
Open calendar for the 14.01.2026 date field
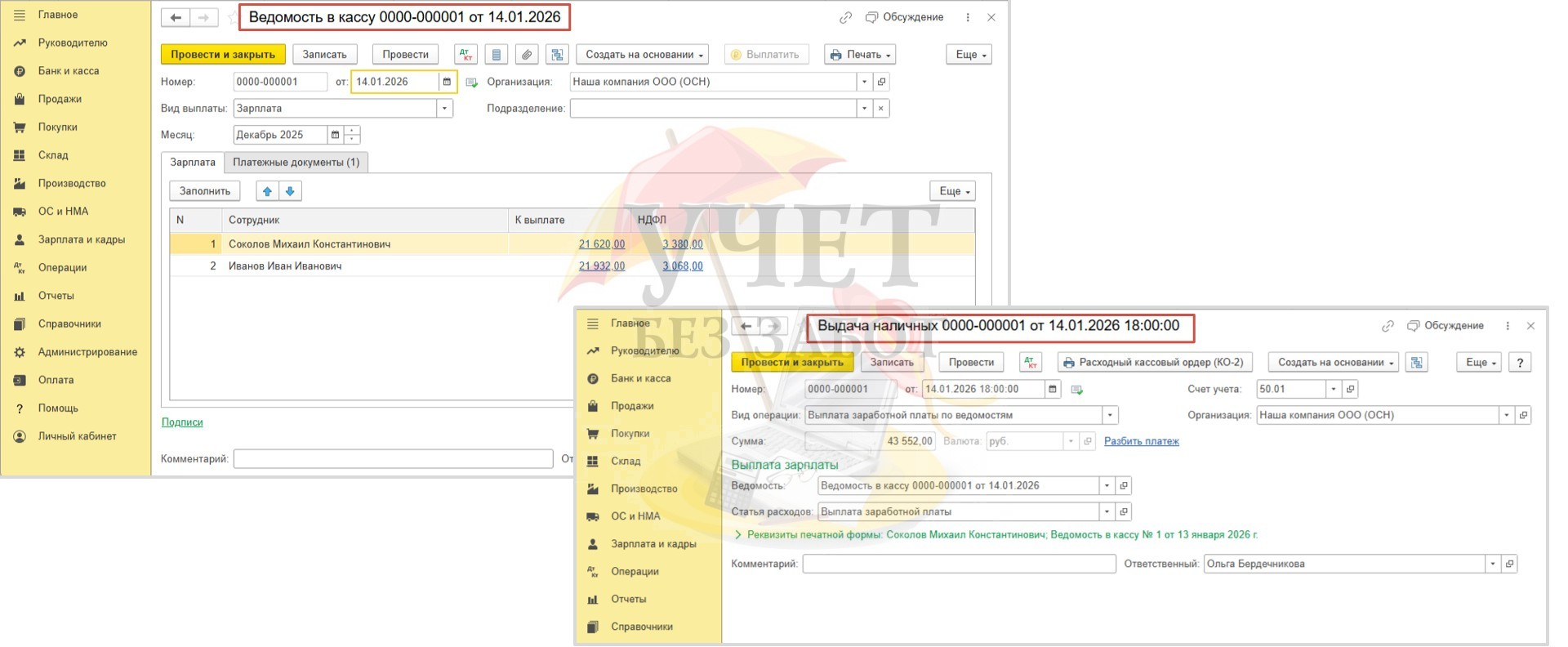coord(447,82)
